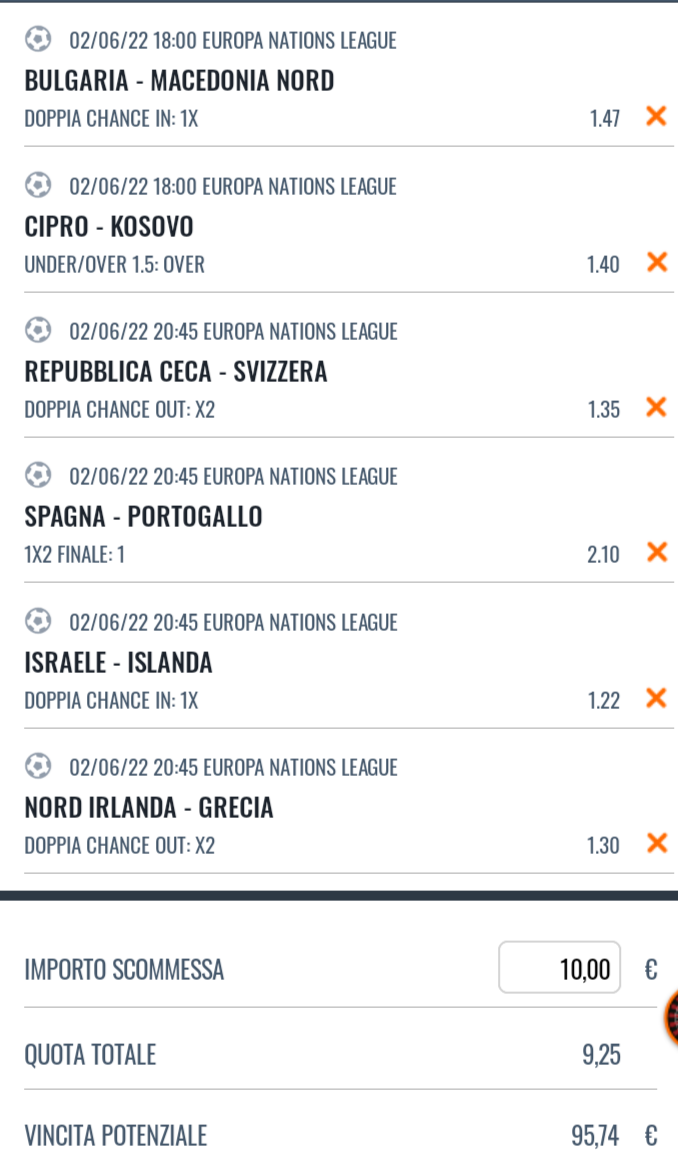Remove the Bulgaria - Macedonia Nord bet
Screen dimensions: 678x1164
656,116
